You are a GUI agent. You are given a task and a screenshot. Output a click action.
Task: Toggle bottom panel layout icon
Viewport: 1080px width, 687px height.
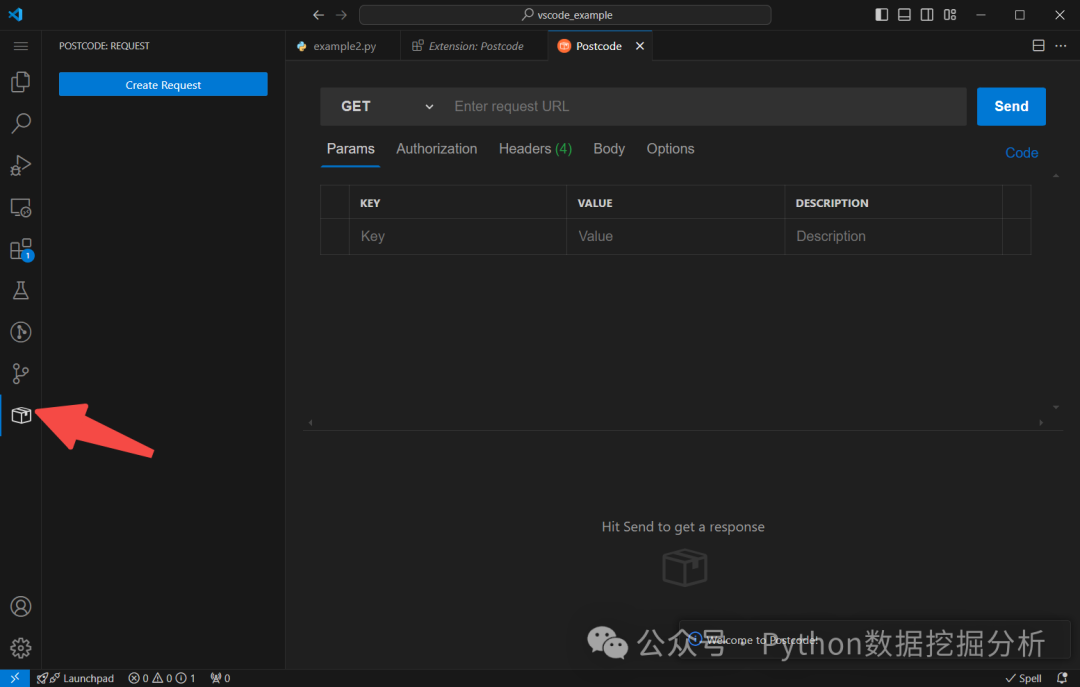[x=904, y=14]
